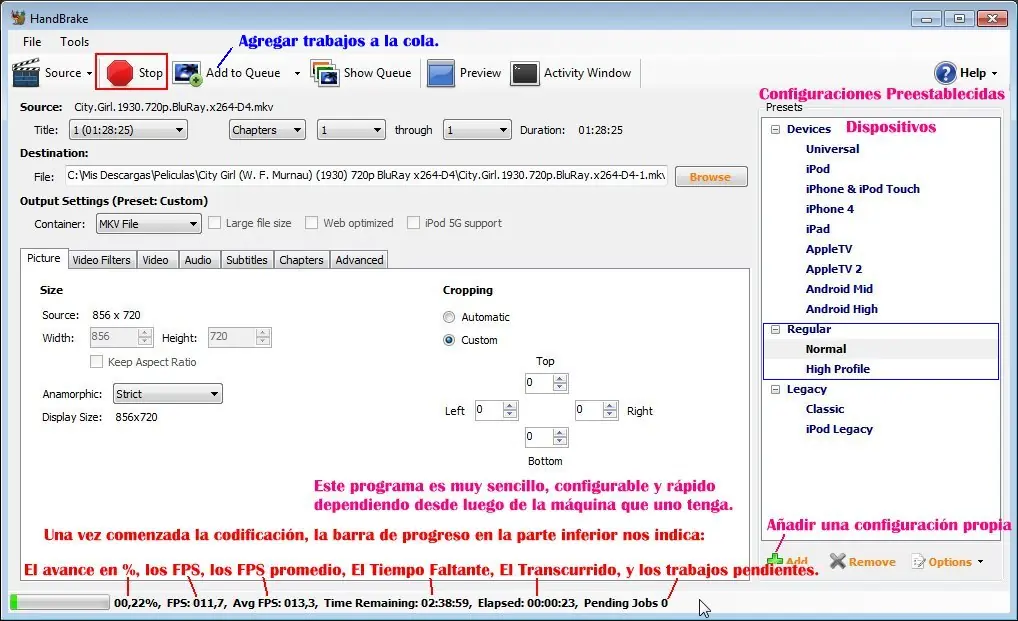The width and height of the screenshot is (1018, 621).
Task: Open the Tools menu
Action: [75, 42]
